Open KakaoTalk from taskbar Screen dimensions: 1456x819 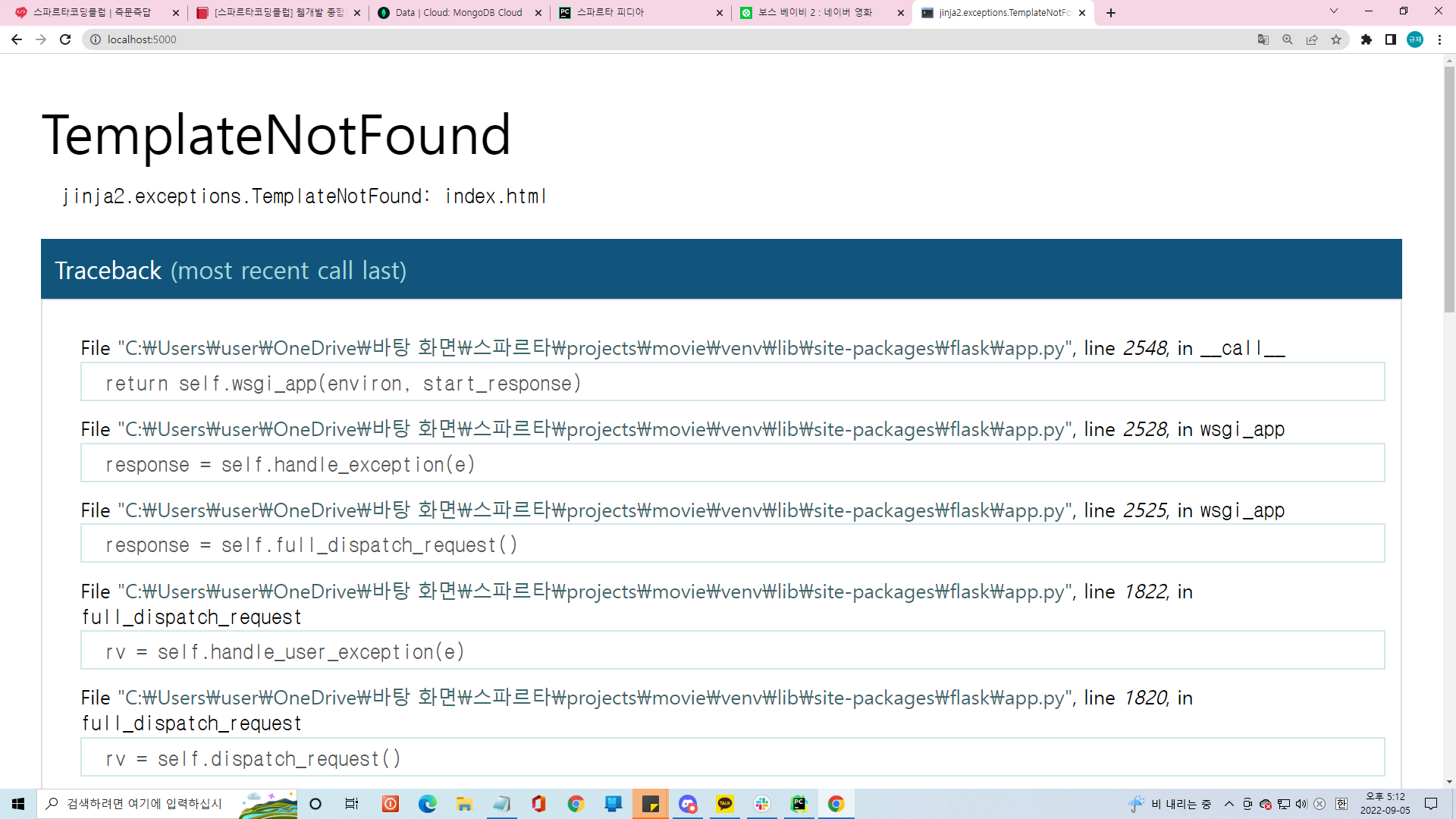(x=725, y=804)
